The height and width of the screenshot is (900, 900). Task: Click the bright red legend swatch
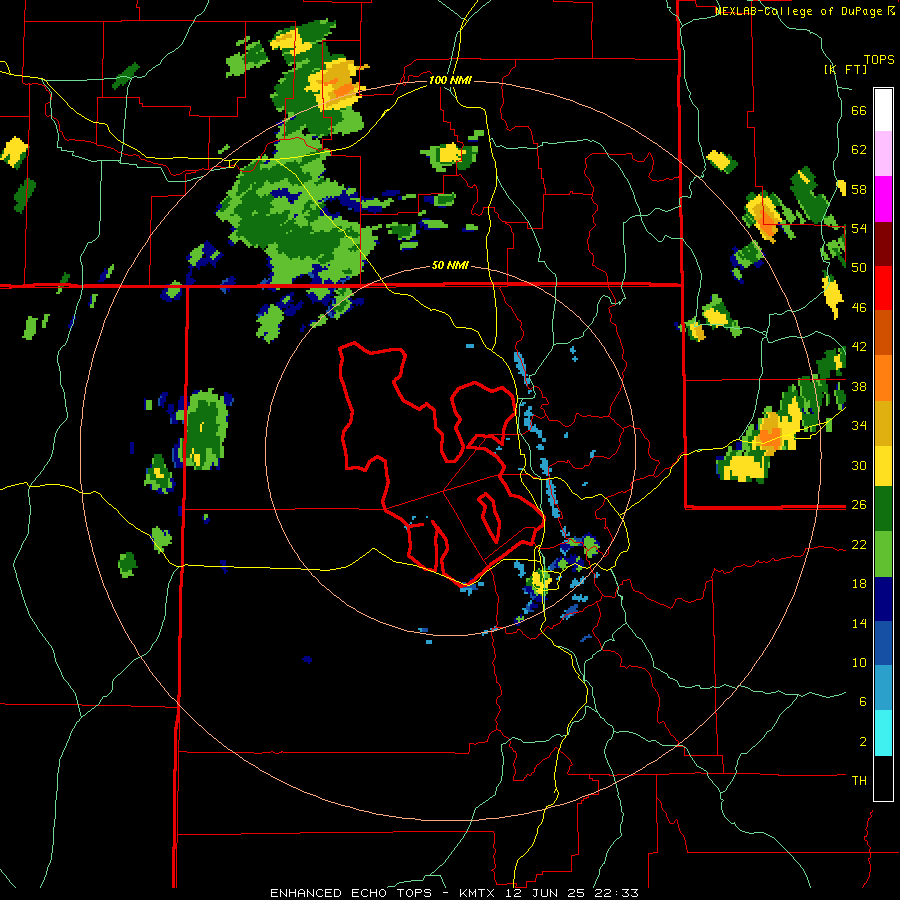coord(883,288)
